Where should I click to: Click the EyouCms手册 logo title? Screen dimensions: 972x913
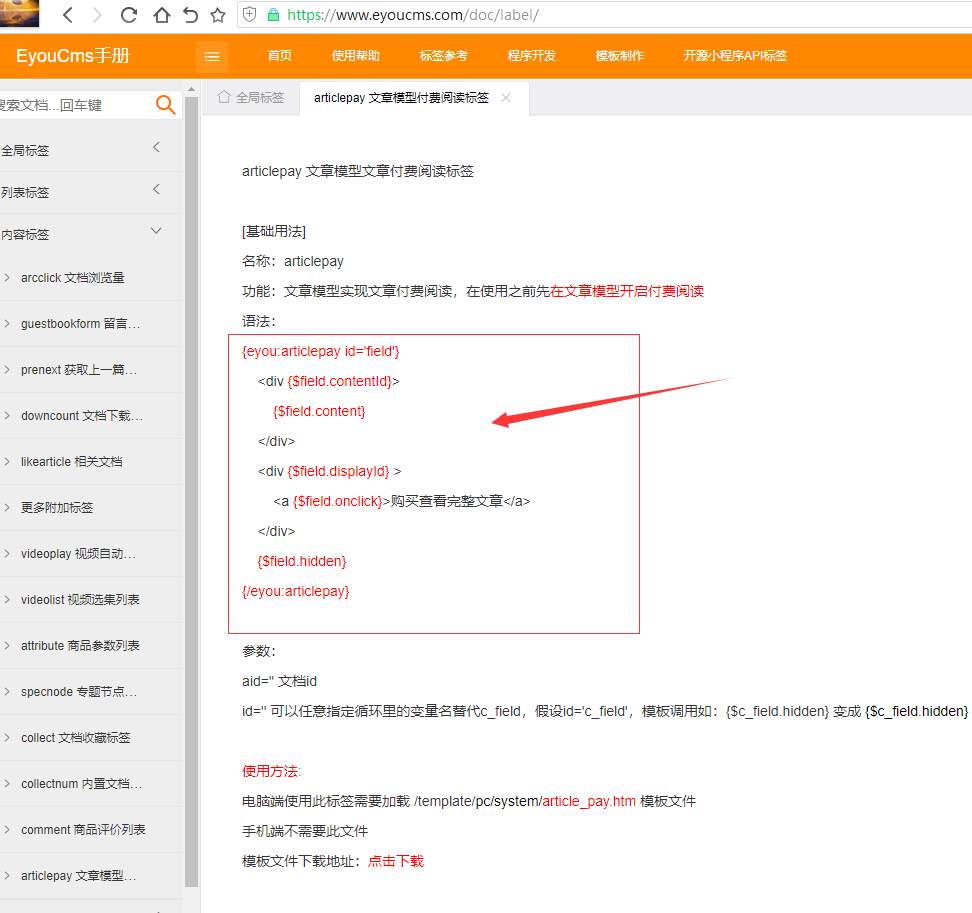pyautogui.click(x=73, y=56)
